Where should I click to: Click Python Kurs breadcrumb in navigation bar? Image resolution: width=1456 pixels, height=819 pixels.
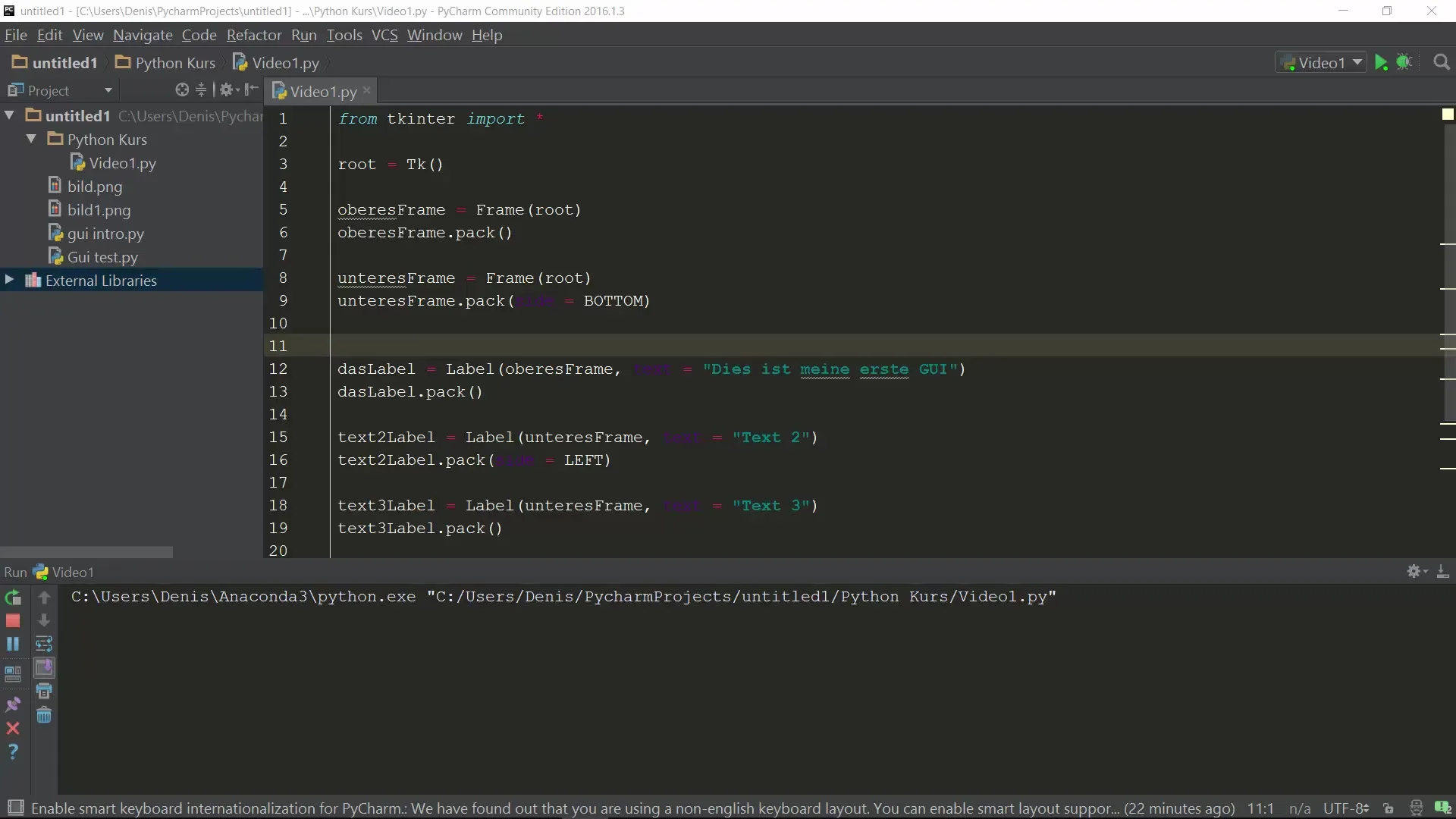165,63
